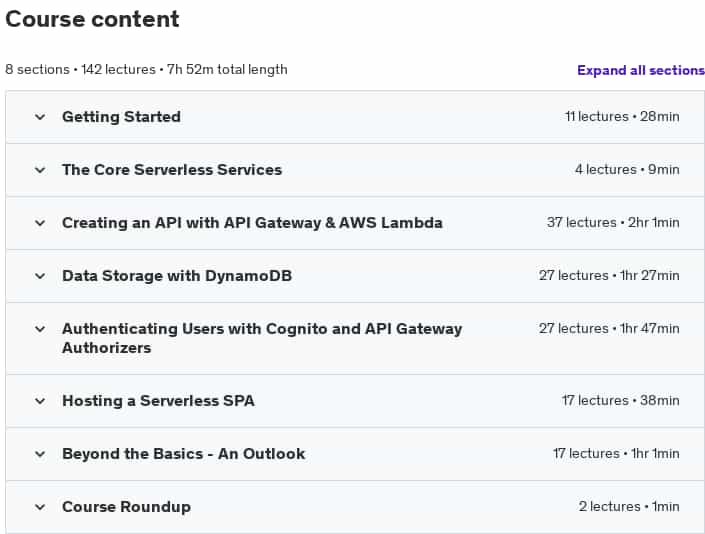This screenshot has width=705, height=534.
Task: Click the Expand all sections link
Action: click(x=641, y=70)
